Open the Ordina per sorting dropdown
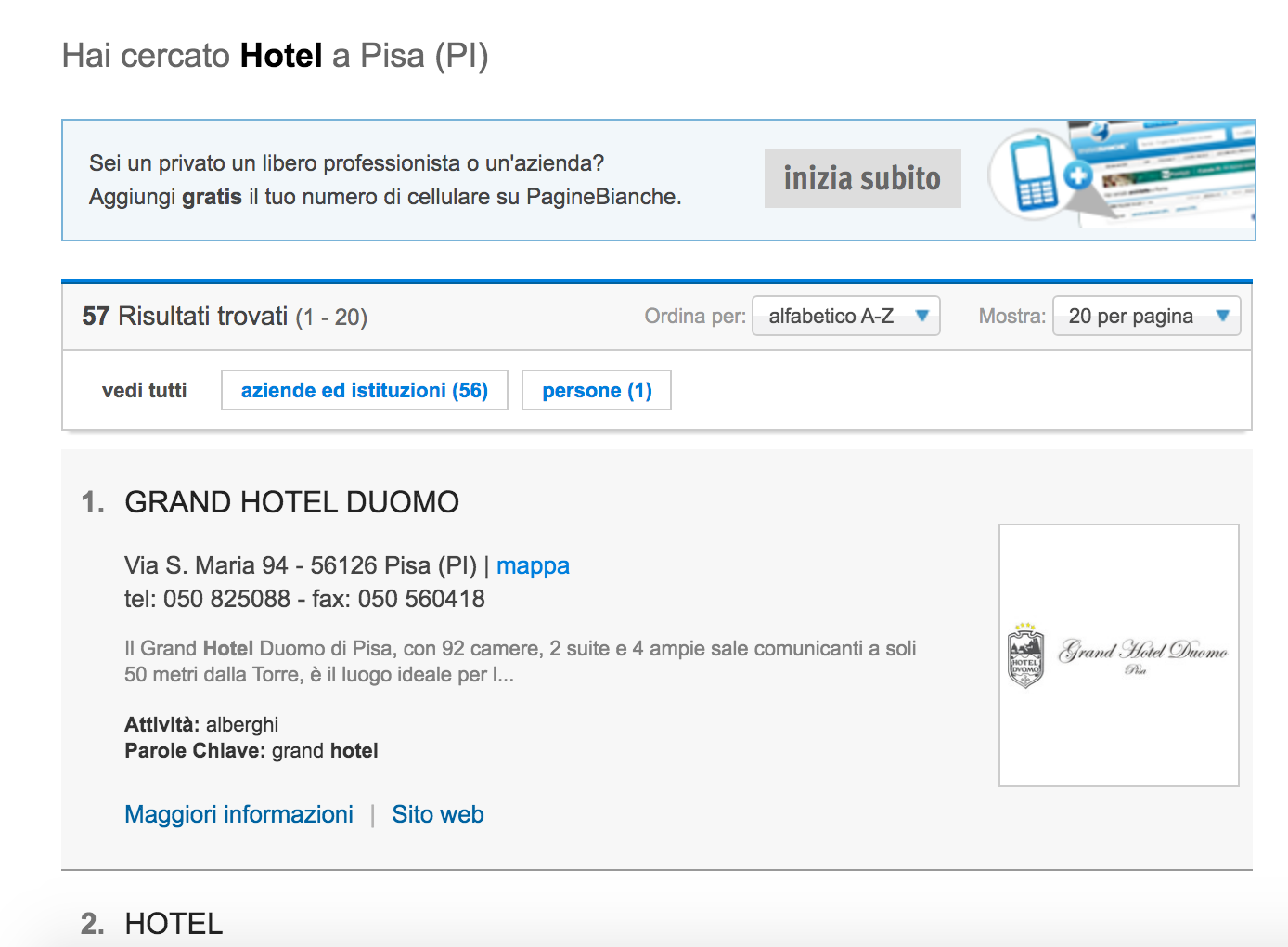This screenshot has height=947, width=1288. click(x=845, y=316)
